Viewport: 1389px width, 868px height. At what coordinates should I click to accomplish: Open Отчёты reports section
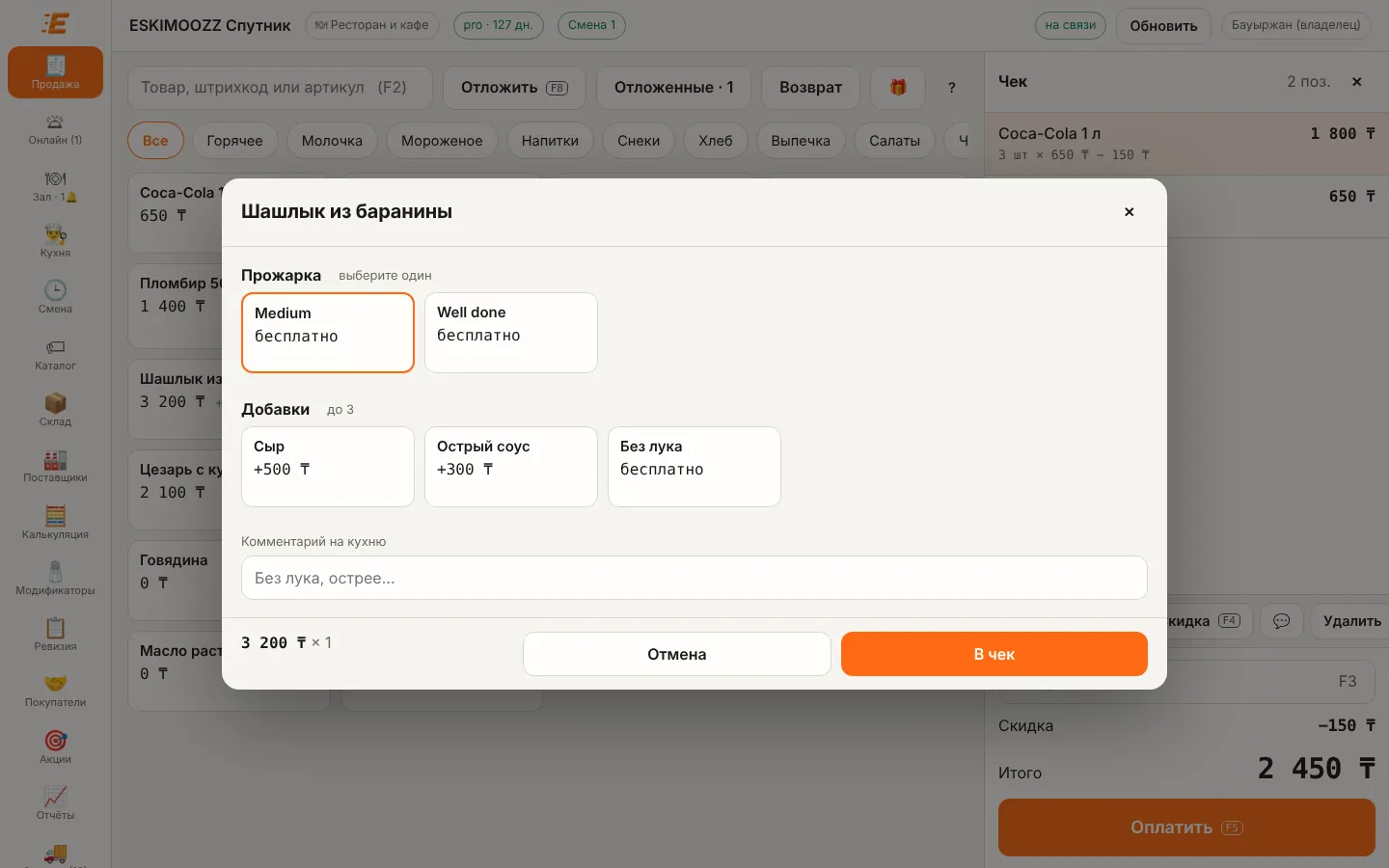click(55, 803)
